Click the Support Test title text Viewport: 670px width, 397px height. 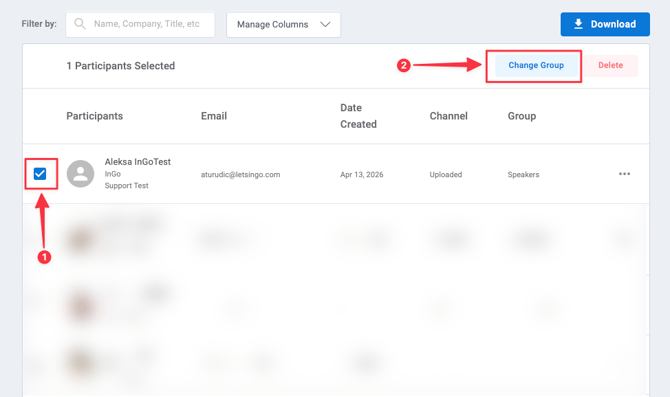point(126,185)
